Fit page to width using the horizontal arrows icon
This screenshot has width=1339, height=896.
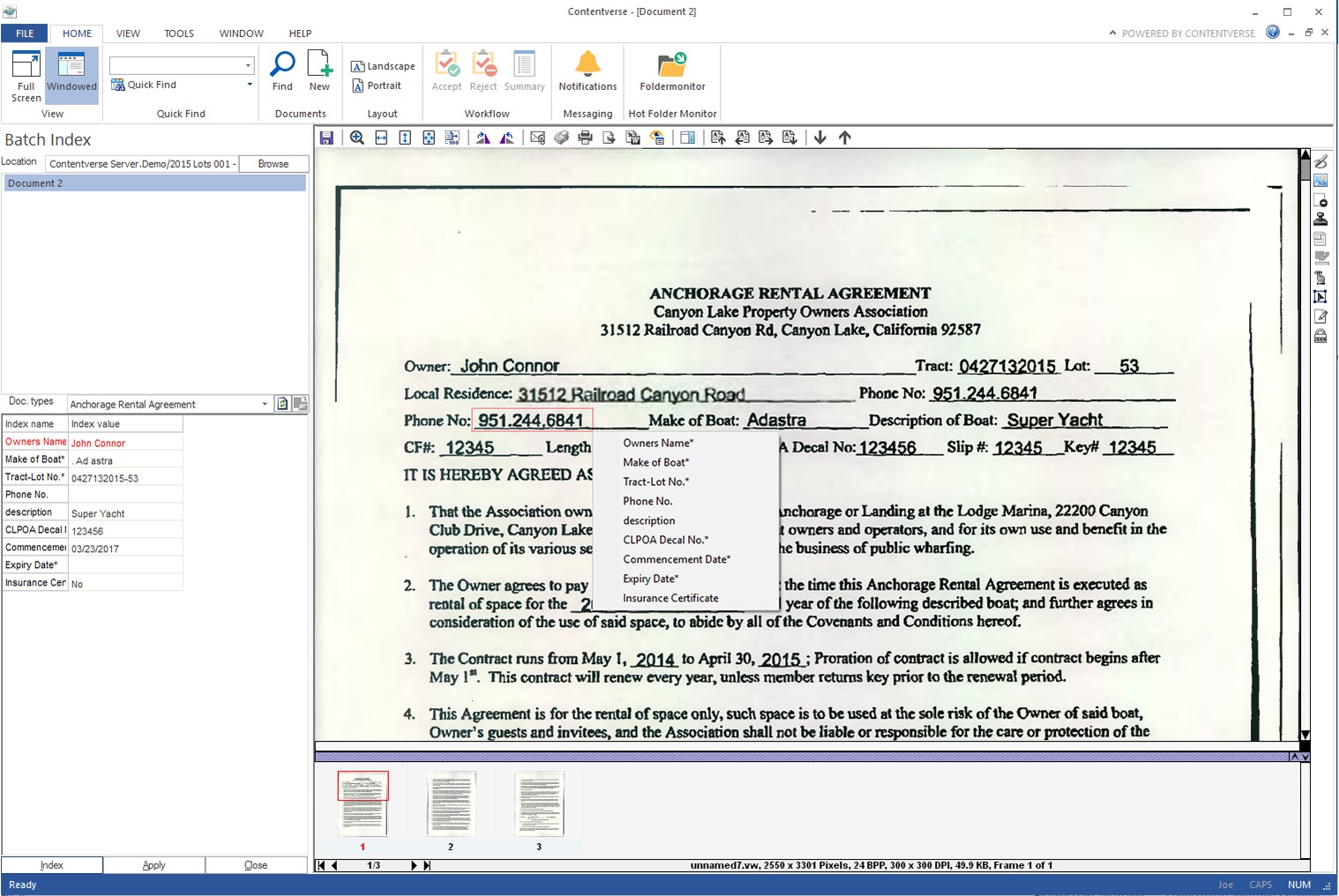point(381,138)
